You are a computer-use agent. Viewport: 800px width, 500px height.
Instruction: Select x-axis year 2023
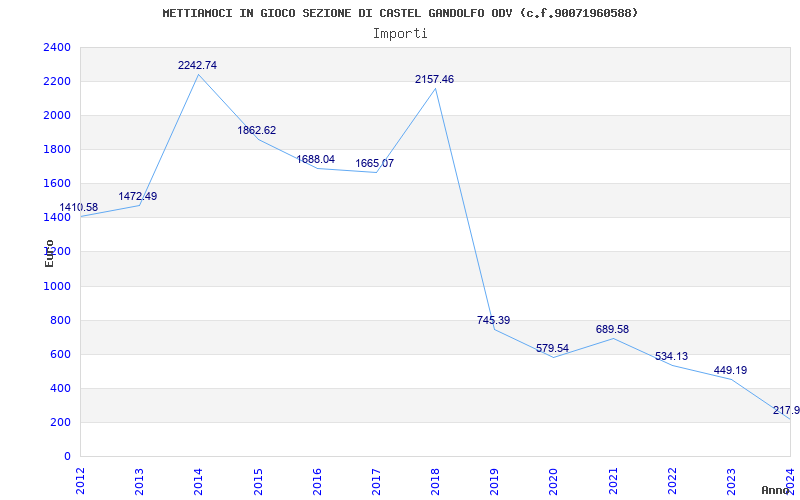732,481
